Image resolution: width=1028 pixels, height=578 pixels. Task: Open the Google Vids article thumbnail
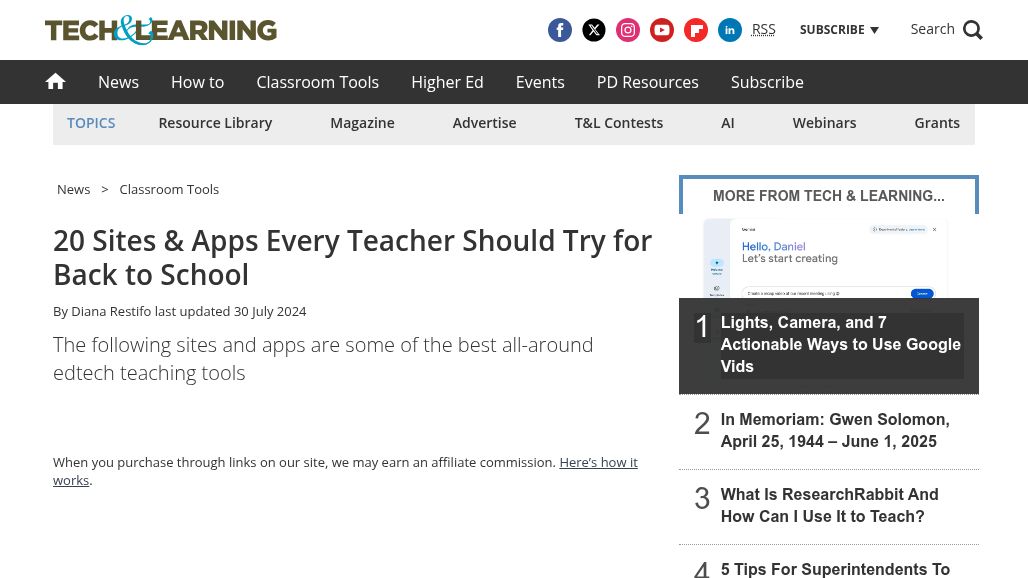[829, 258]
